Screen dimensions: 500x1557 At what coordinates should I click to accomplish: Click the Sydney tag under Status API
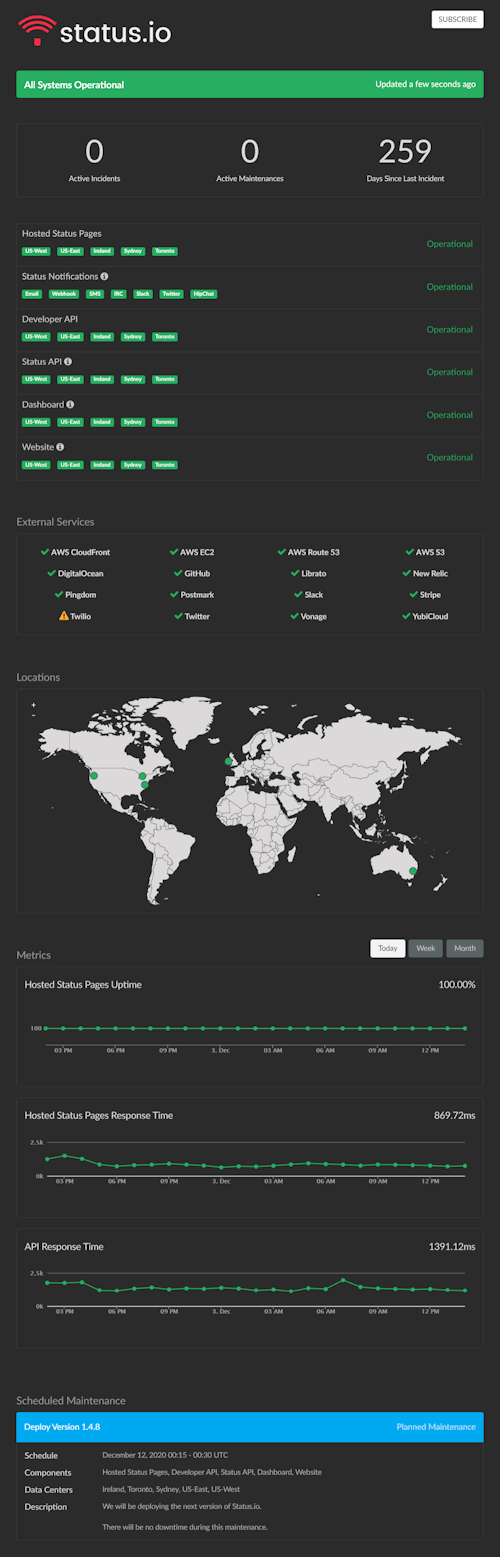pos(132,379)
